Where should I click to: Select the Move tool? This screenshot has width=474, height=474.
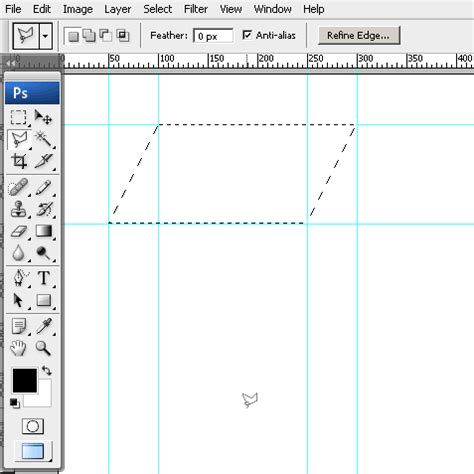43,117
